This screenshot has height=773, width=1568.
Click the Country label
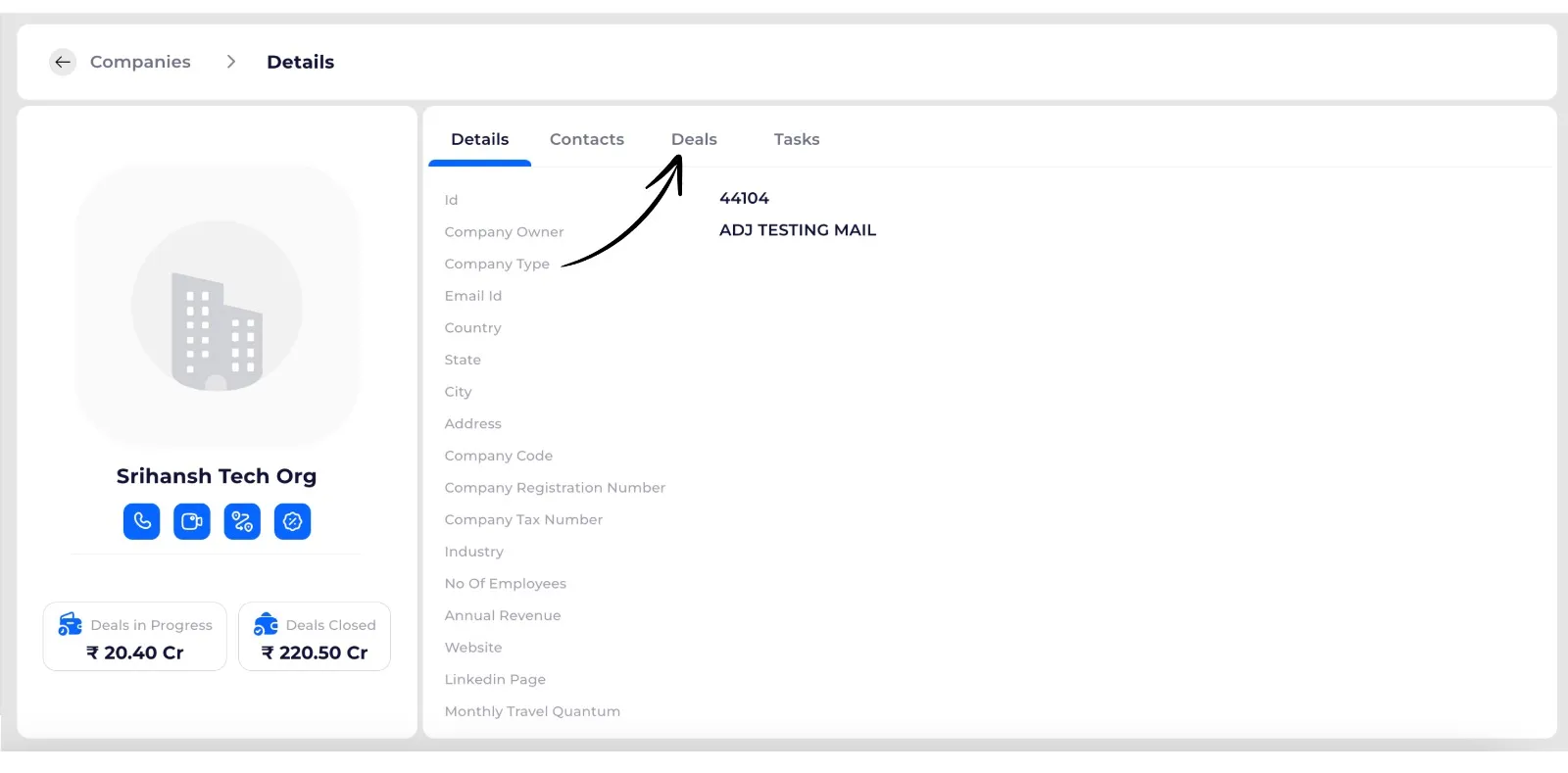[x=472, y=328]
